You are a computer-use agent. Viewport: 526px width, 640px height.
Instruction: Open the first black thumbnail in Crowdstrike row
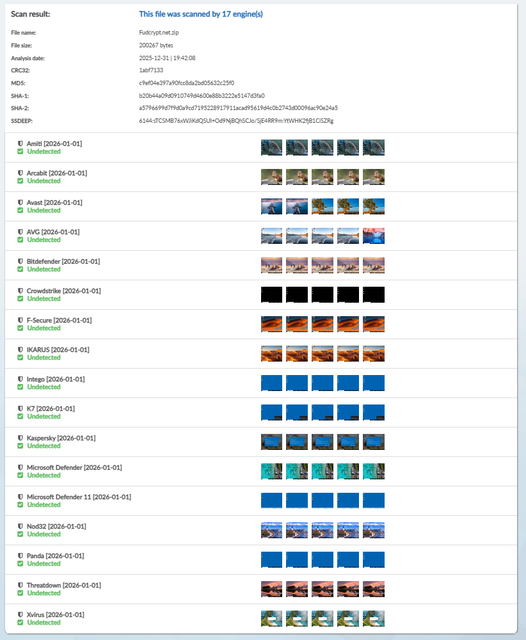(271, 295)
